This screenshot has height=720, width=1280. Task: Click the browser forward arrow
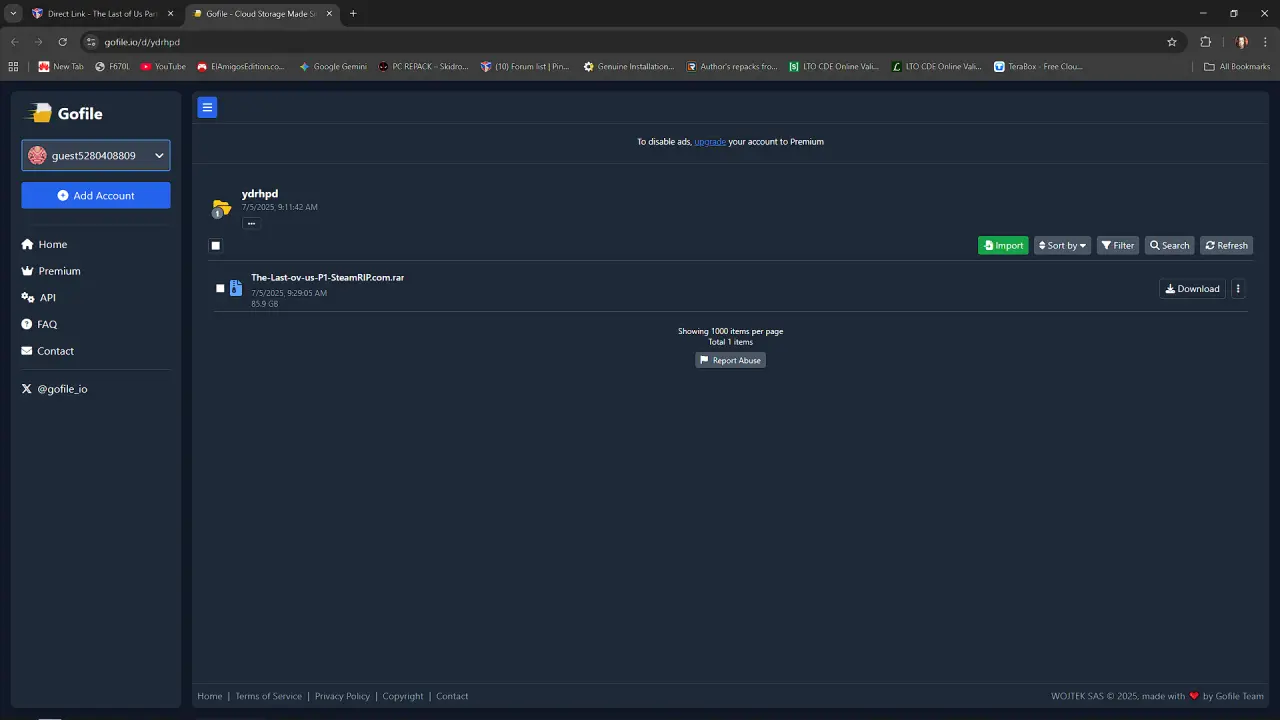(x=38, y=42)
